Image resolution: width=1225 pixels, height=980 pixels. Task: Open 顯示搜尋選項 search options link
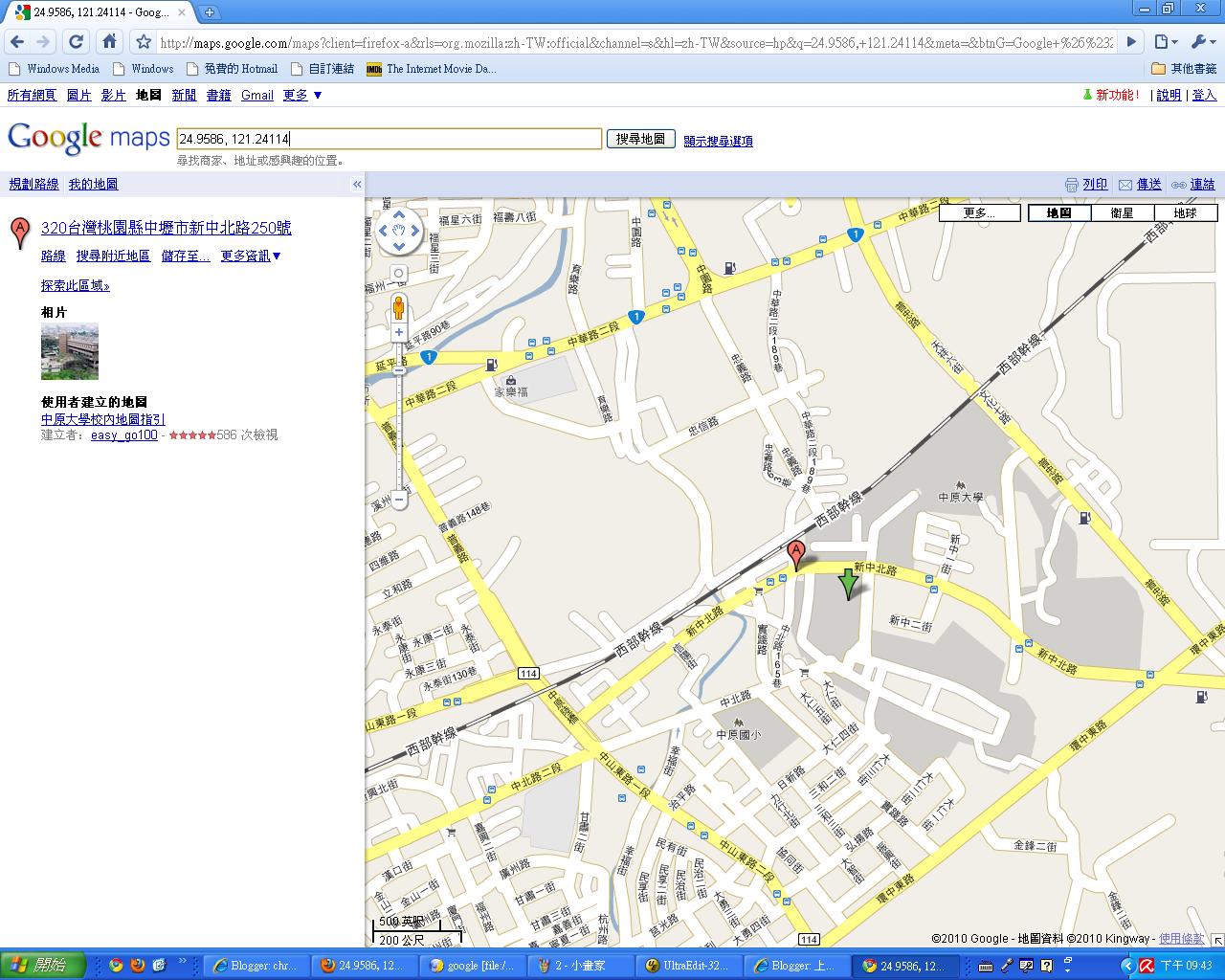718,141
